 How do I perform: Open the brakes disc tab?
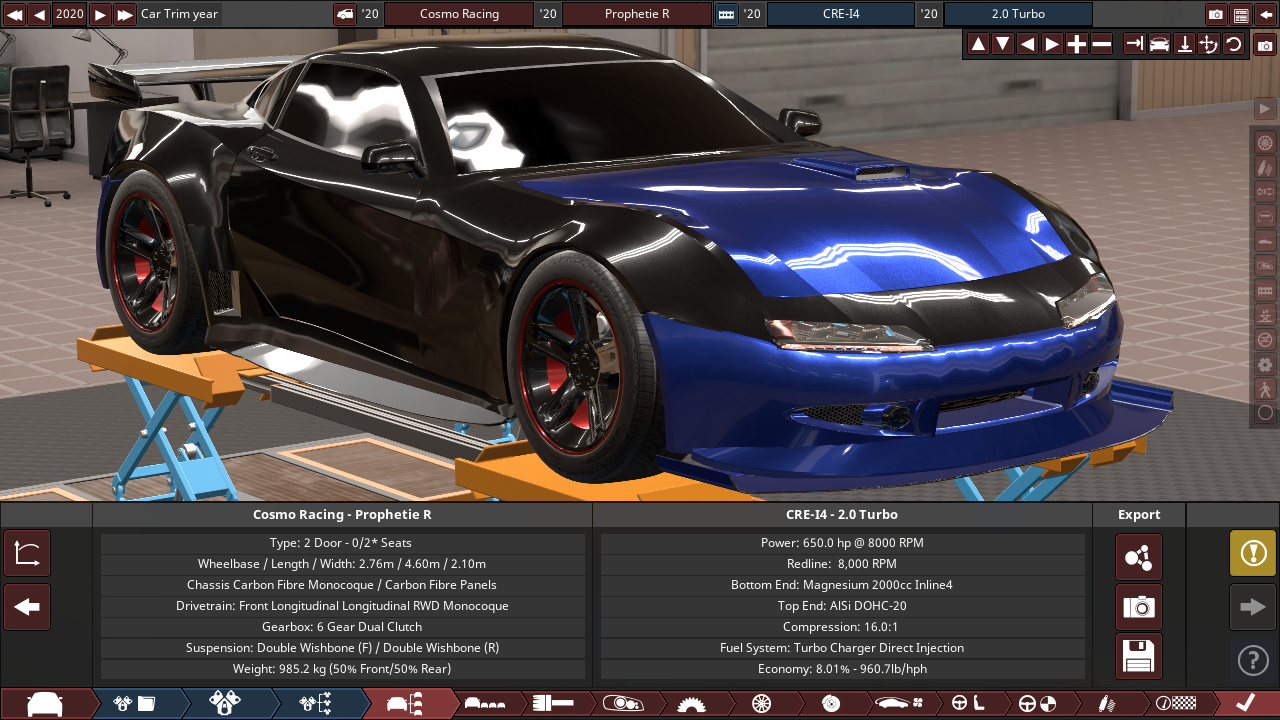(830, 703)
